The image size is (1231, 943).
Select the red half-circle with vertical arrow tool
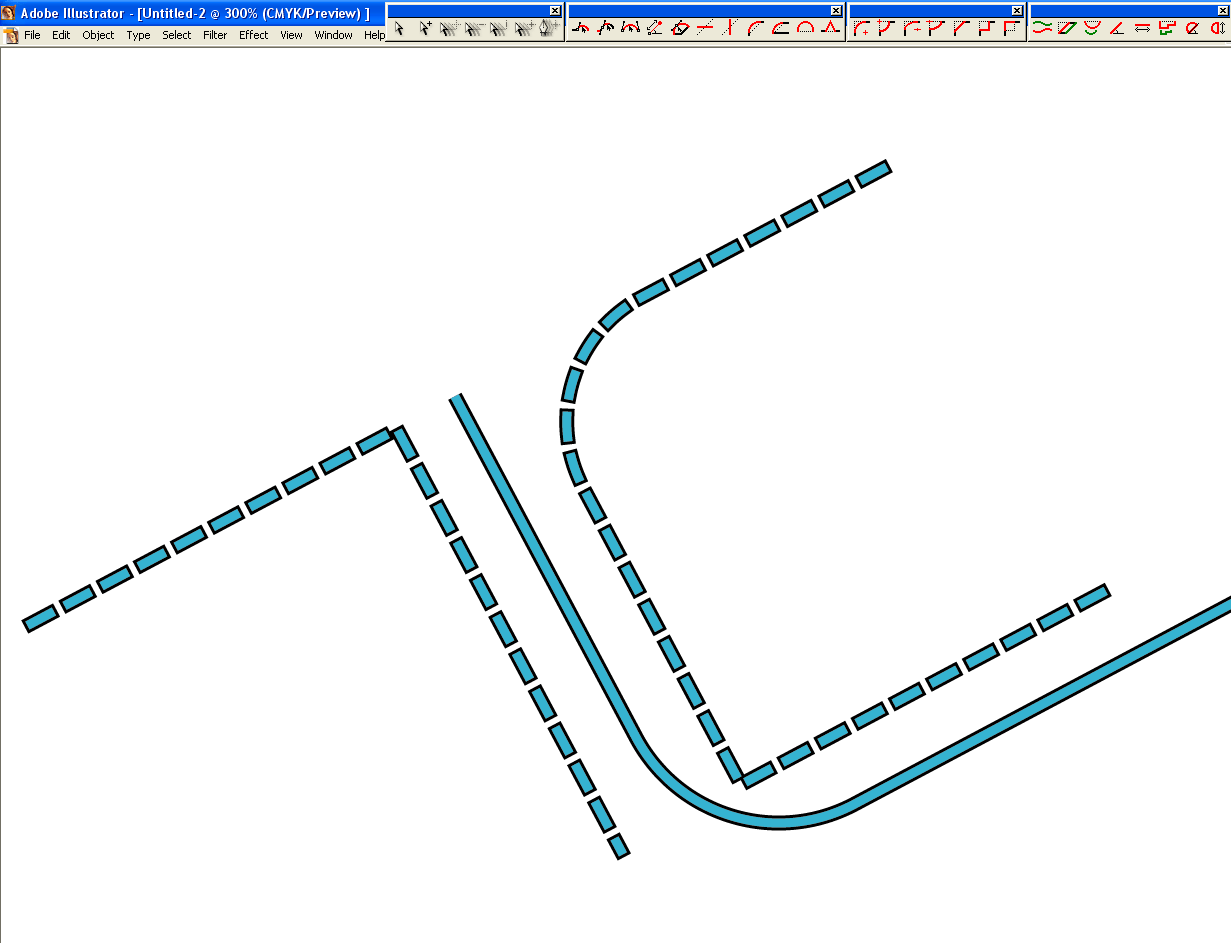(1219, 28)
